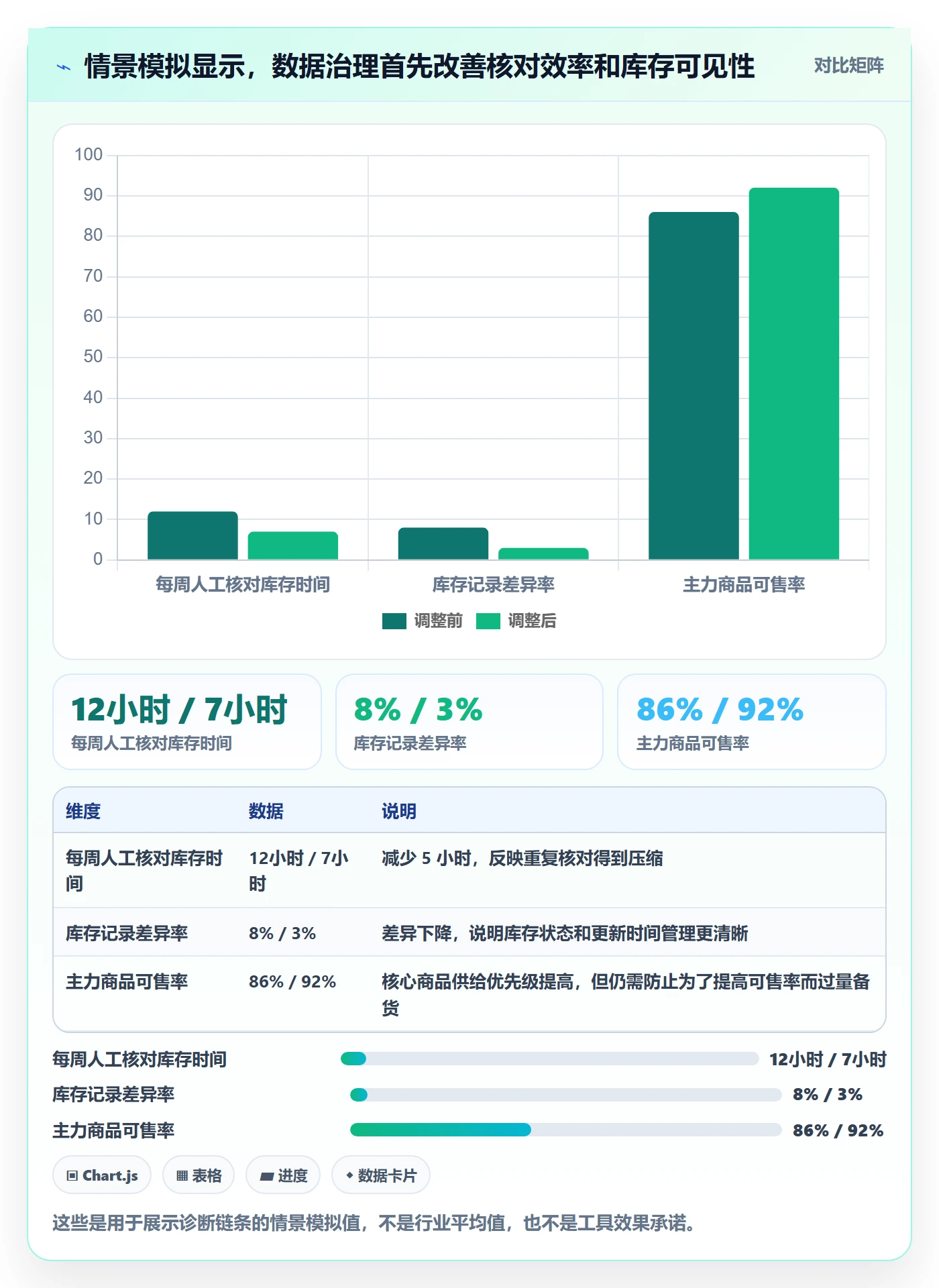Select the 8% / 3% data card
This screenshot has width=939, height=1288.
tap(469, 722)
